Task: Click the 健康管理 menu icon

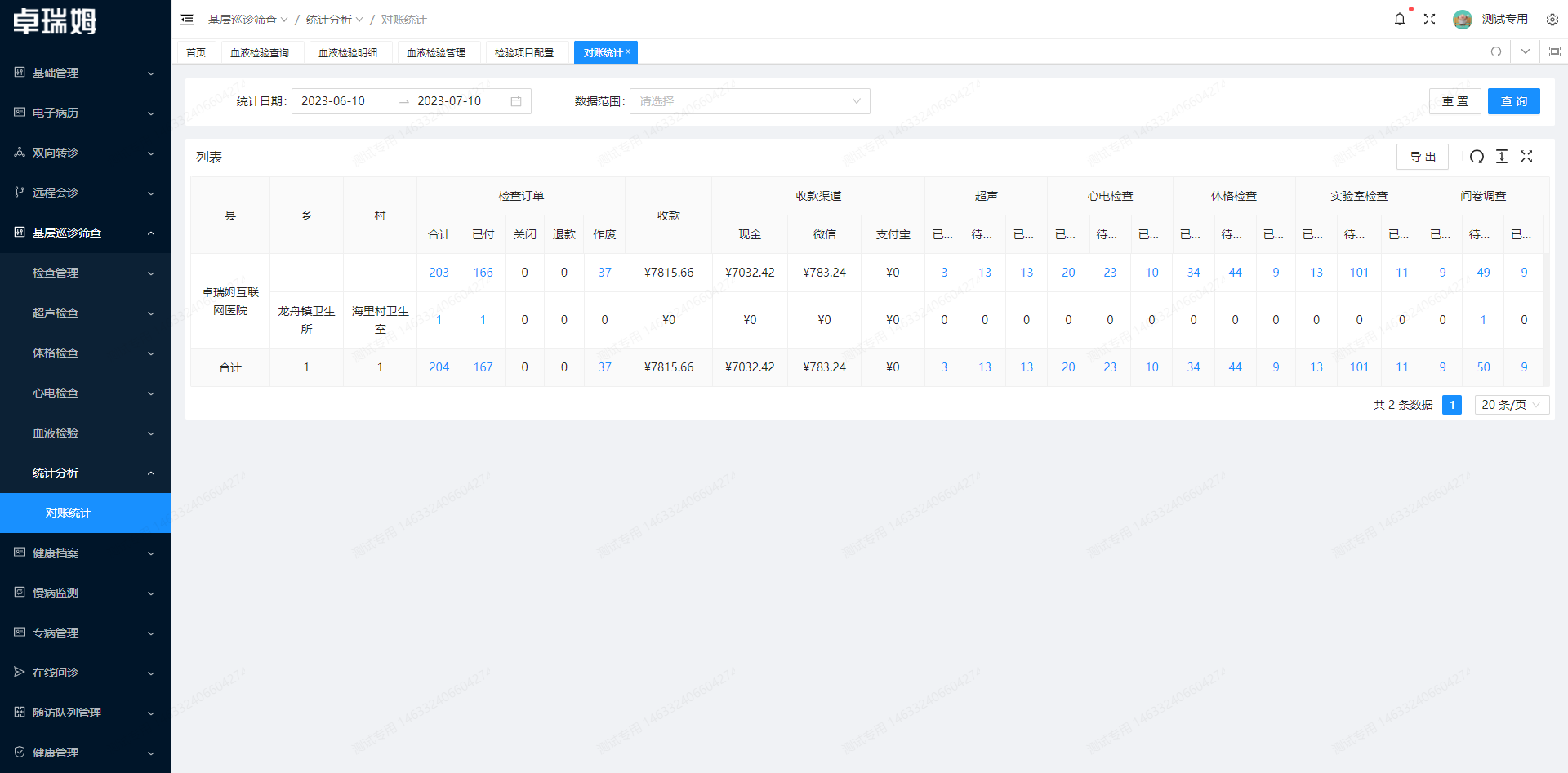Action: click(x=20, y=752)
